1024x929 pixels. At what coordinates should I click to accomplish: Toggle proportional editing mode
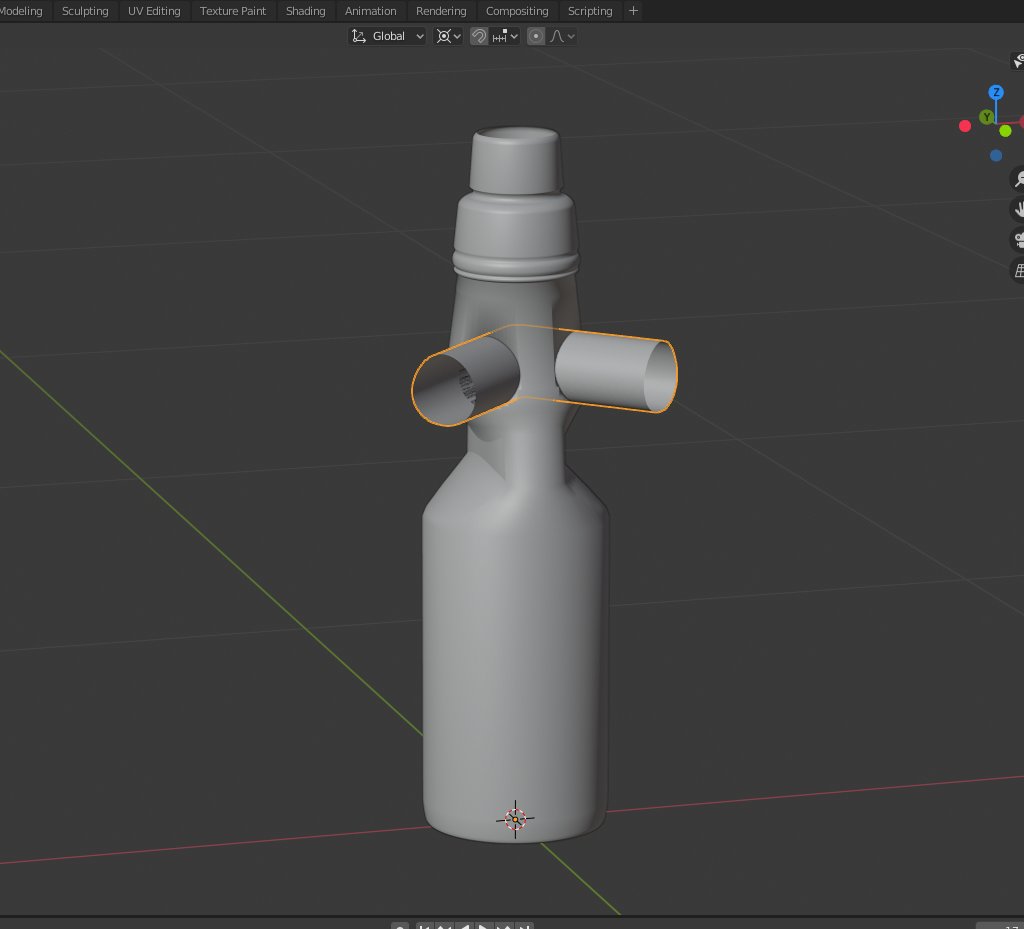(x=538, y=36)
